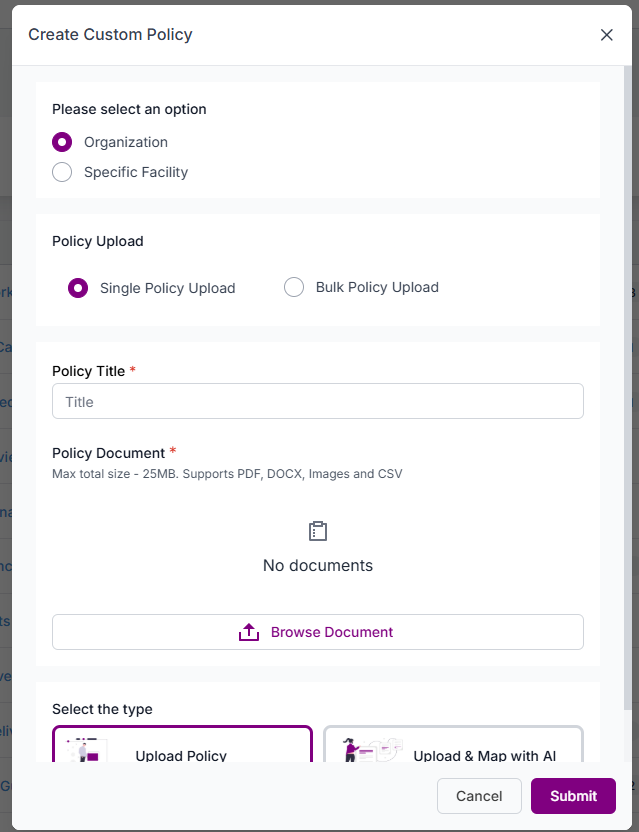The image size is (639, 832).
Task: Close the Create Custom Policy dialog
Action: (606, 35)
